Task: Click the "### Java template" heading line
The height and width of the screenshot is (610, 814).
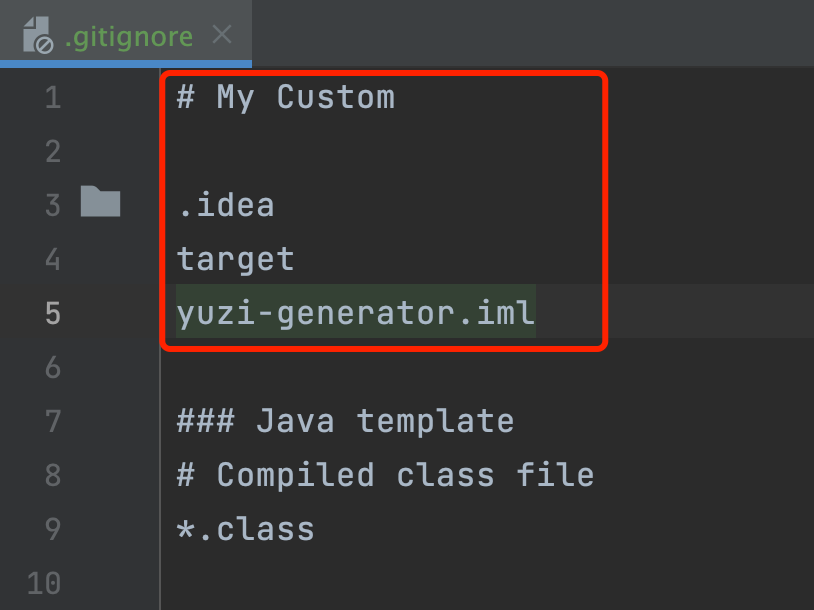Action: pyautogui.click(x=345, y=422)
